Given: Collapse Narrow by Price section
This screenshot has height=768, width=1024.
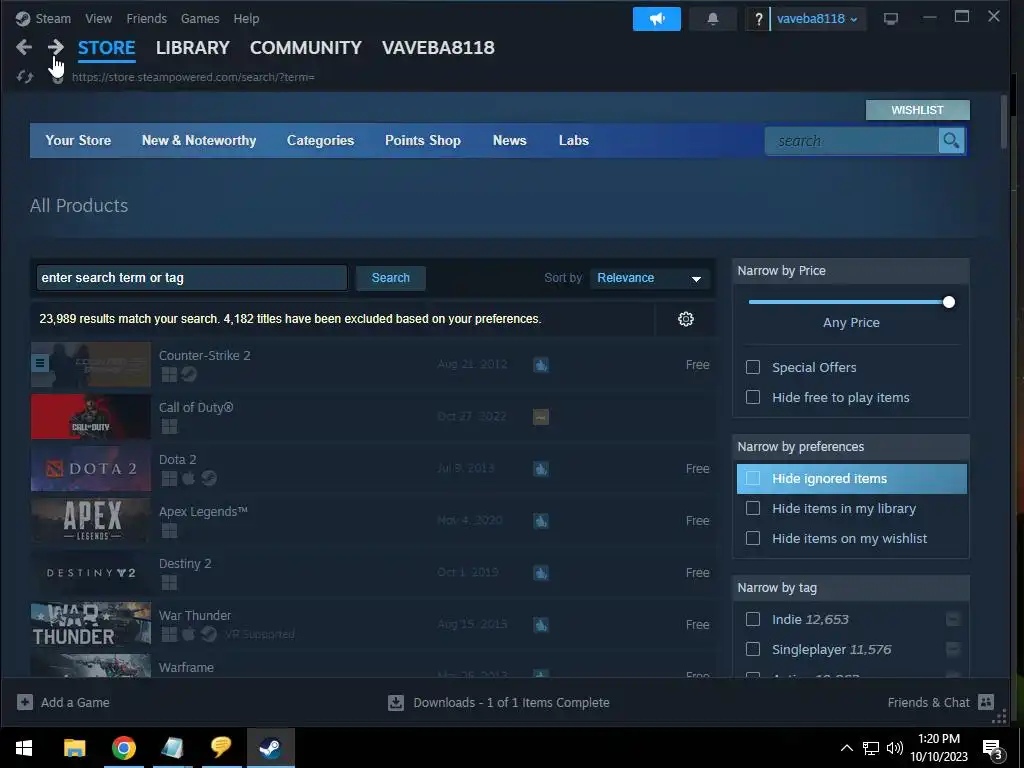Looking at the screenshot, I should tap(850, 271).
